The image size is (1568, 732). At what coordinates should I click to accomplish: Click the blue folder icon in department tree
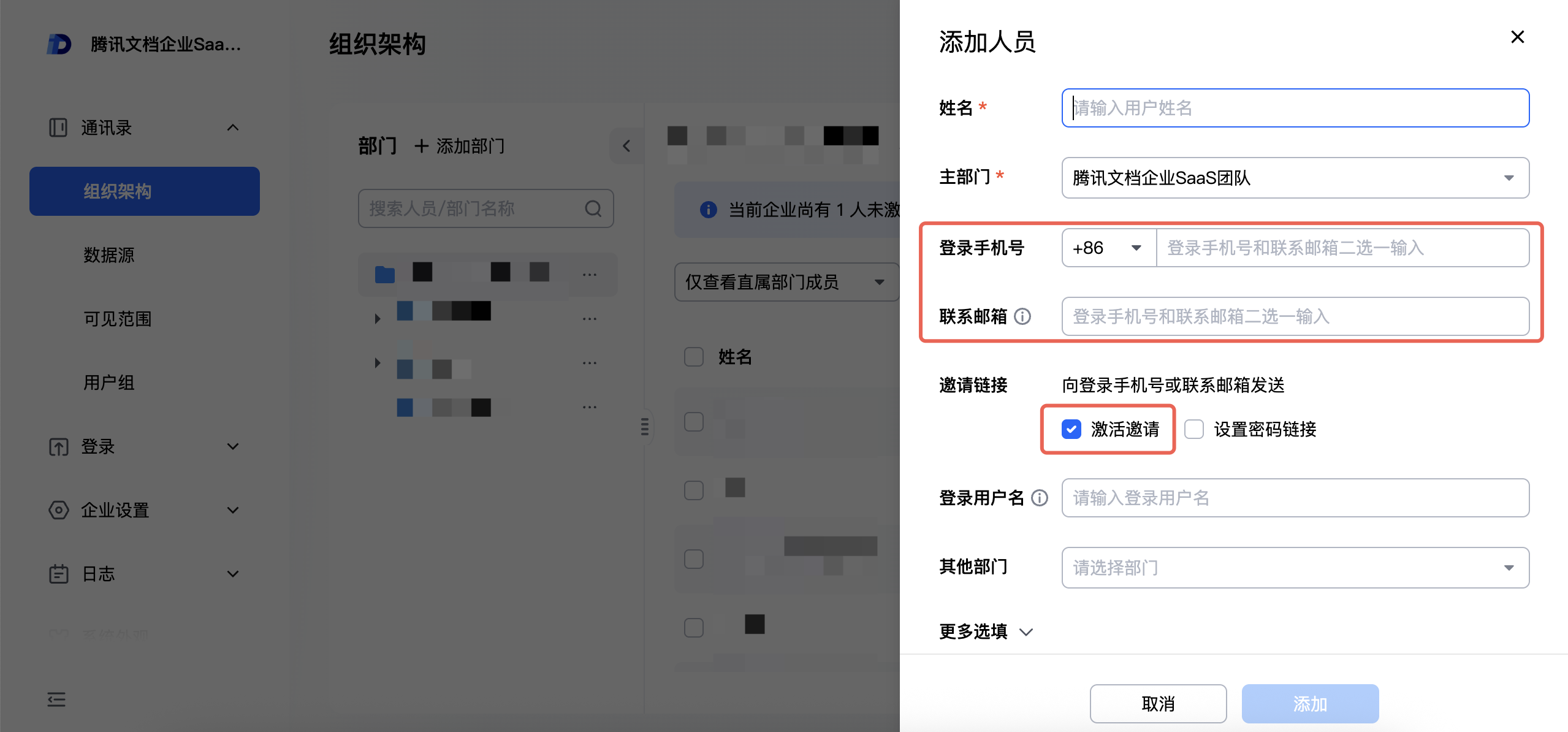pos(384,274)
